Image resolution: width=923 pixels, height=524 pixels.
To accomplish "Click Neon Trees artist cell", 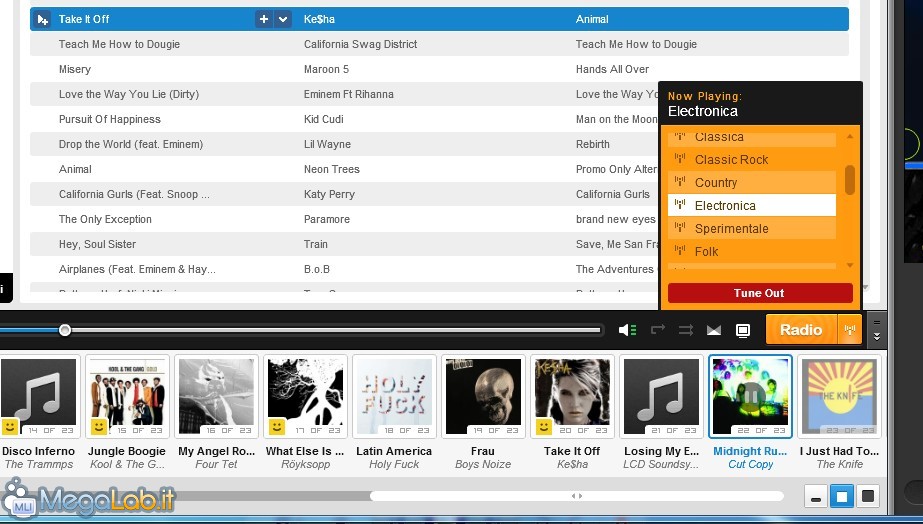I will point(331,170).
